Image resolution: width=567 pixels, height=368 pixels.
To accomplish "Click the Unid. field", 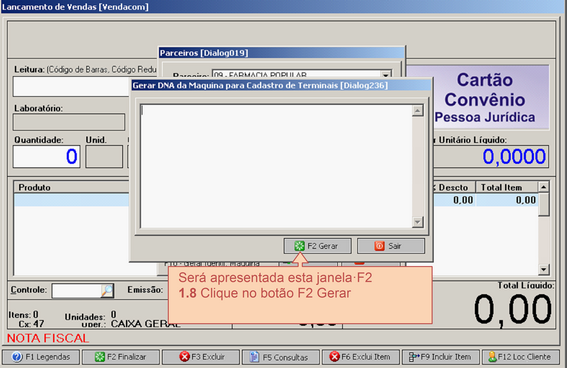I will pos(104,157).
